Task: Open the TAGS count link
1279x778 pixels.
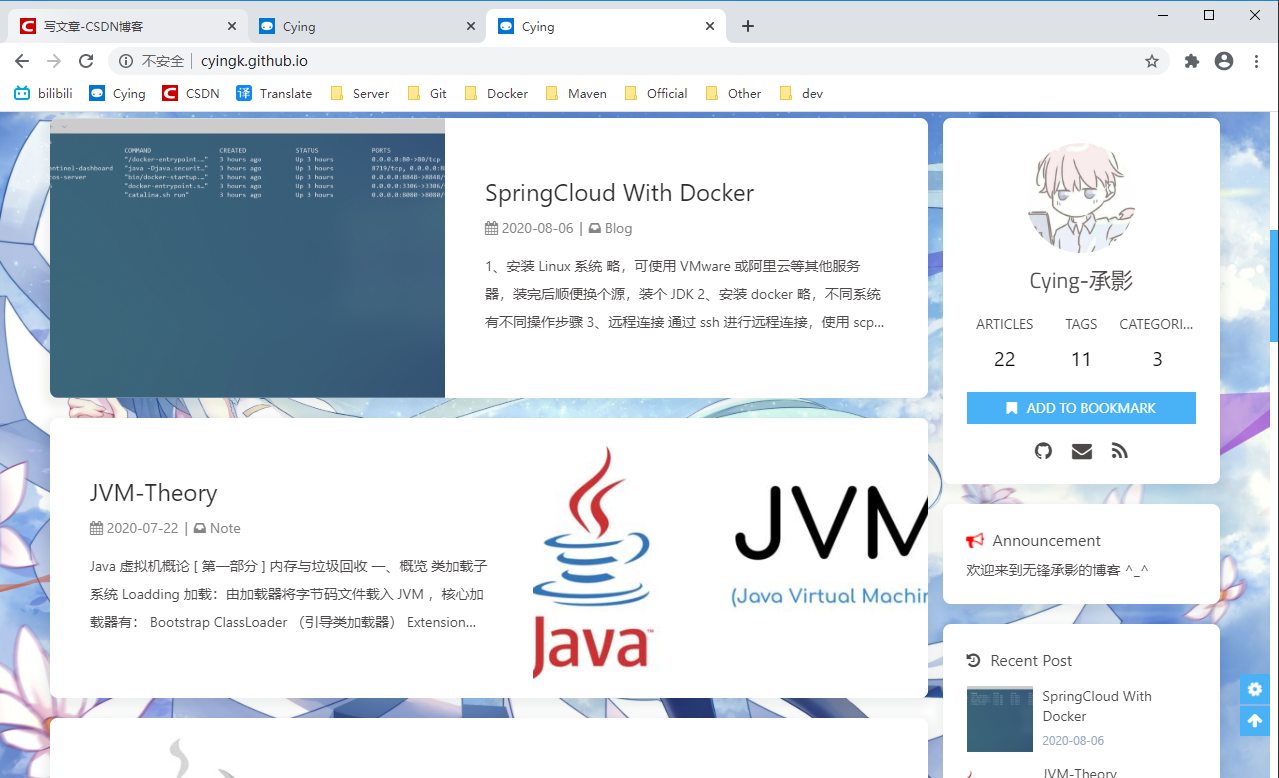Action: click(1081, 343)
